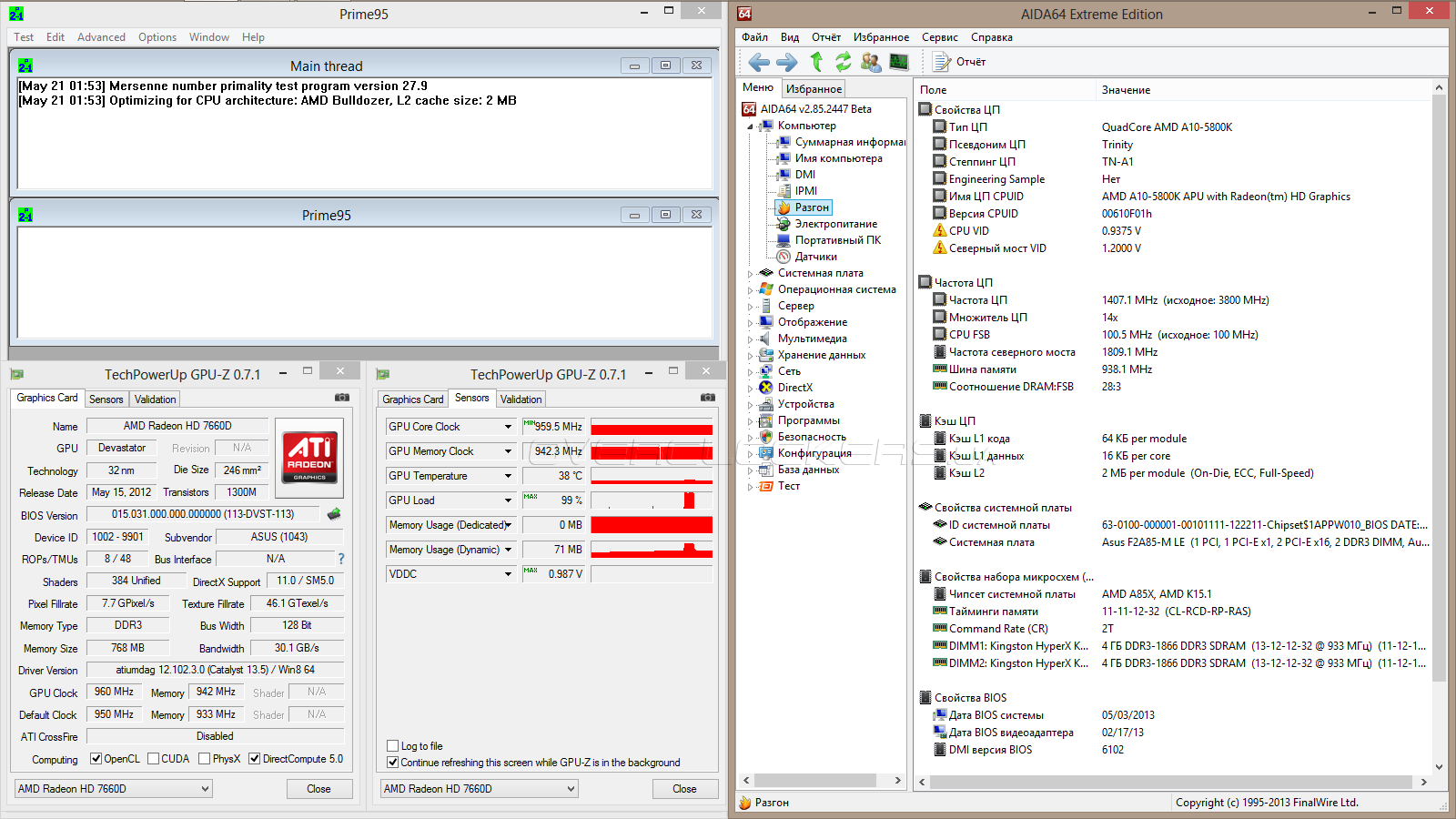
Task: Click the blue Forward arrow in AIDA64 toolbar
Action: 787,62
